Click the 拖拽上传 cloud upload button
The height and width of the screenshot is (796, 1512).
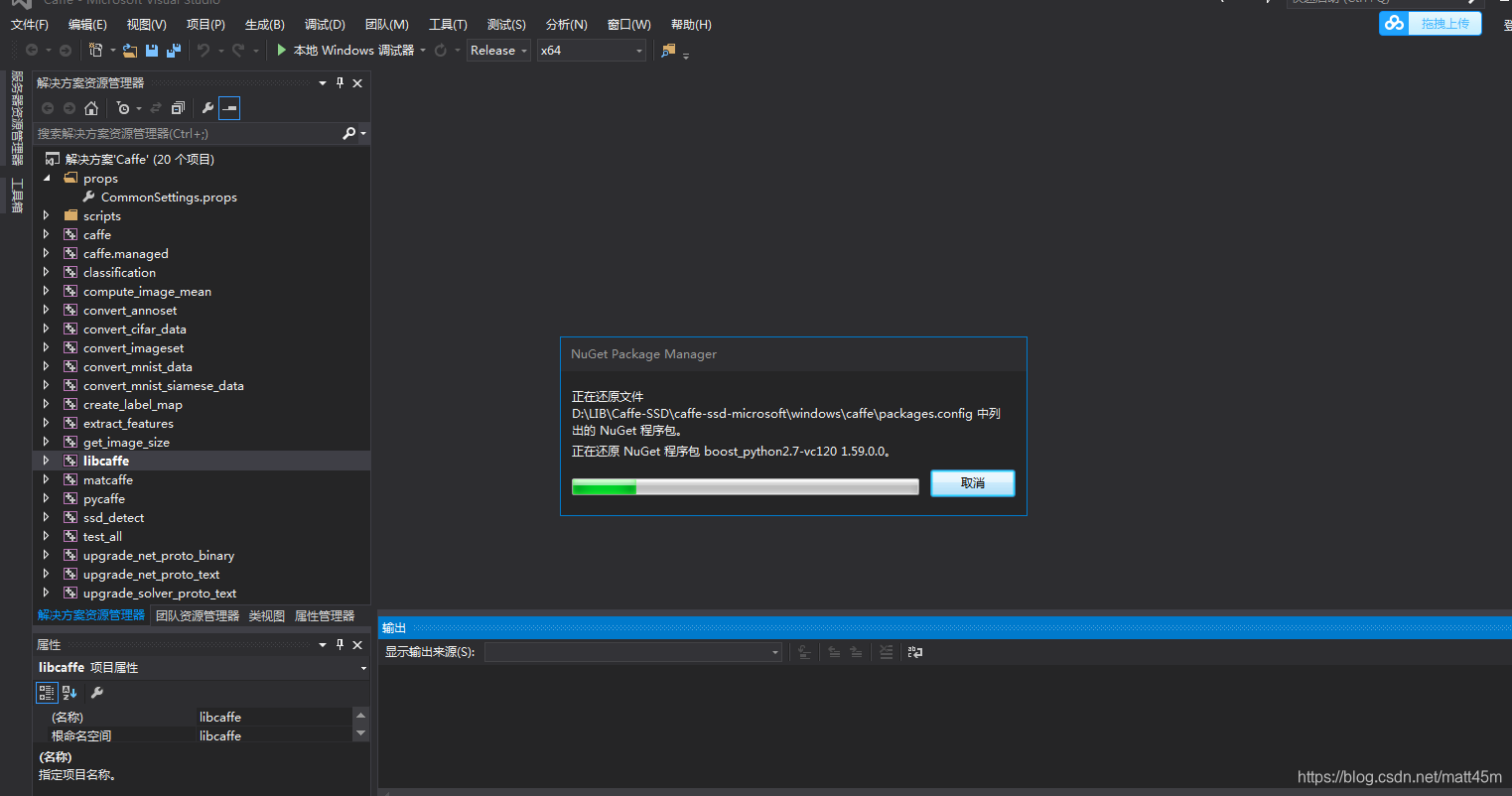pos(1430,23)
